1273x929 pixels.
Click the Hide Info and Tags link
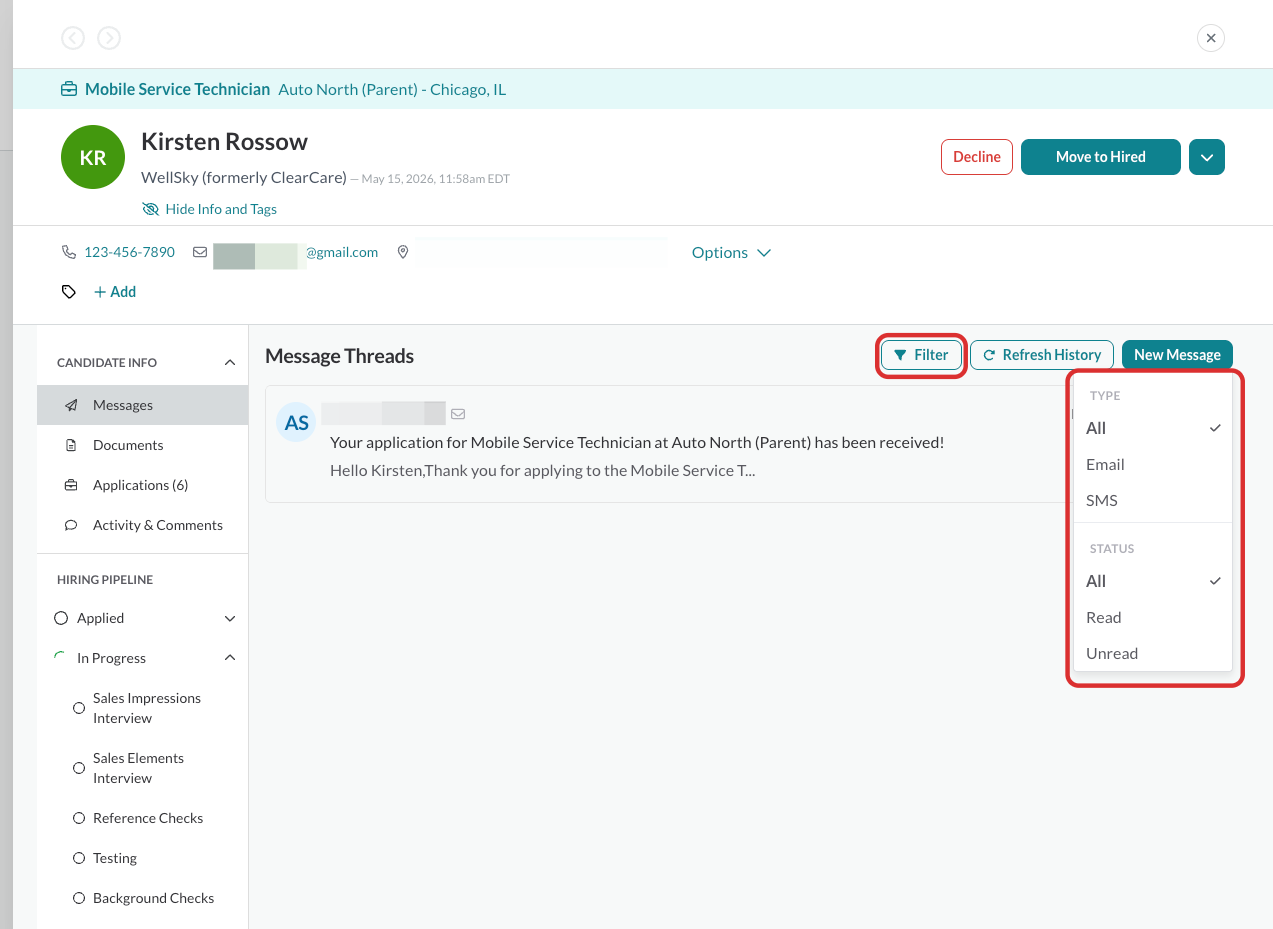pos(221,209)
